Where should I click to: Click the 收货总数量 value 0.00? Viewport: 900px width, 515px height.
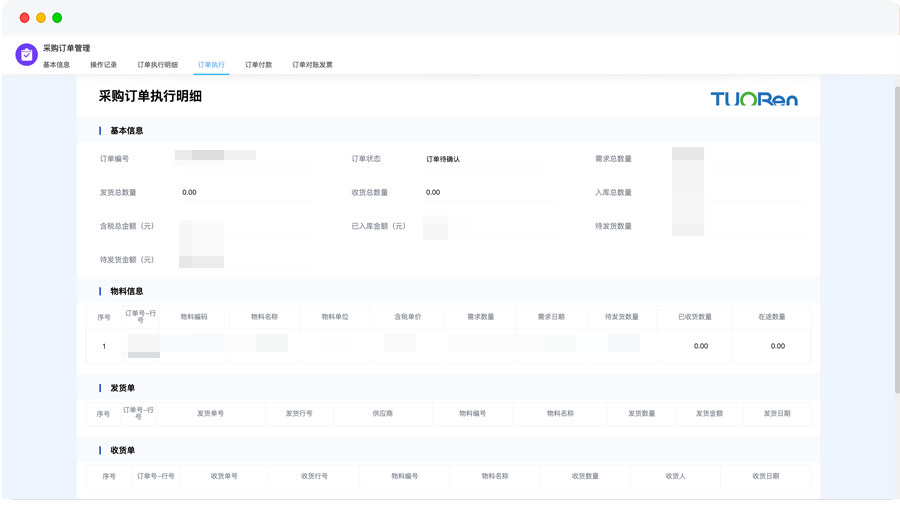pyautogui.click(x=433, y=192)
